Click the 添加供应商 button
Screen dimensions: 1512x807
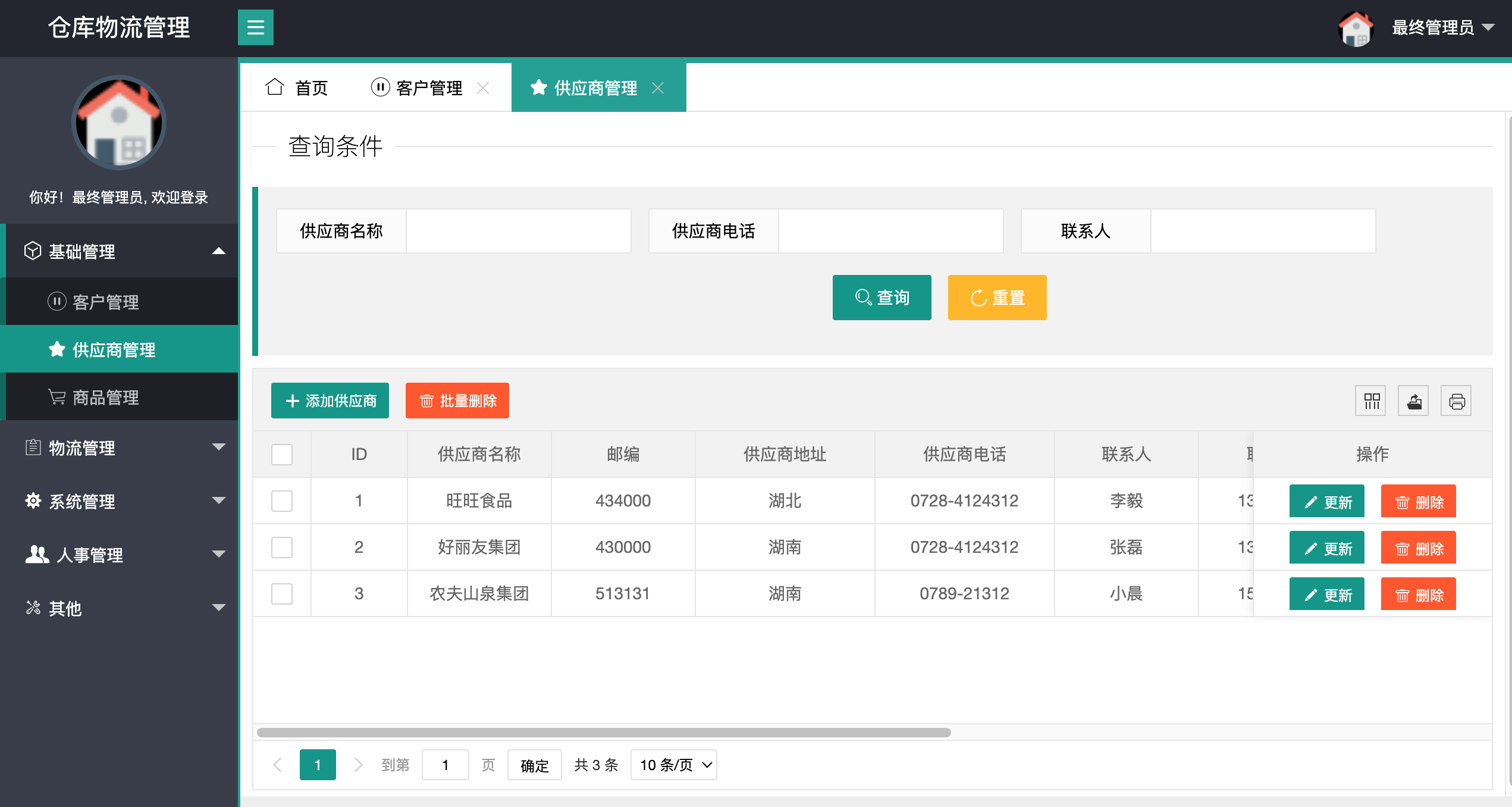click(330, 401)
